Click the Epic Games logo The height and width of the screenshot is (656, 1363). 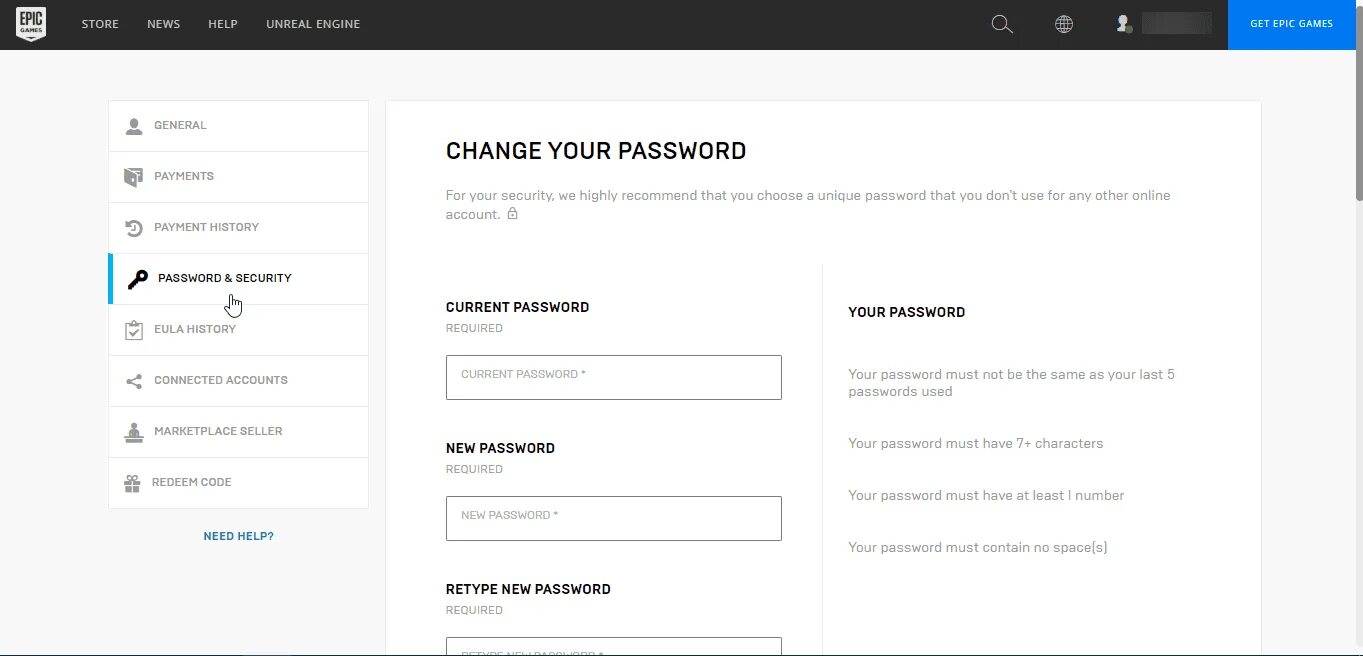click(30, 24)
